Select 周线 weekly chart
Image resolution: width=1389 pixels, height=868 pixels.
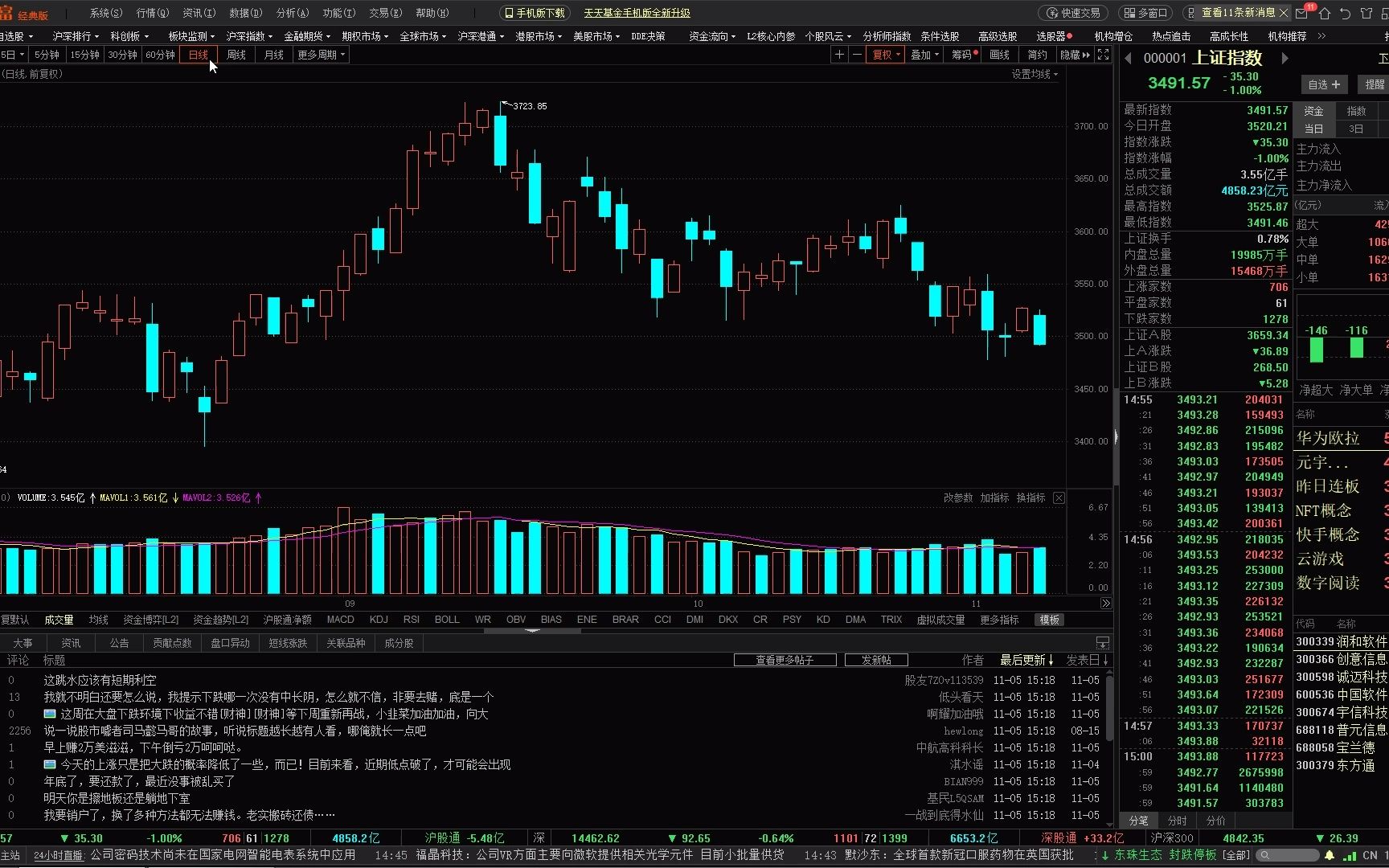tap(236, 55)
